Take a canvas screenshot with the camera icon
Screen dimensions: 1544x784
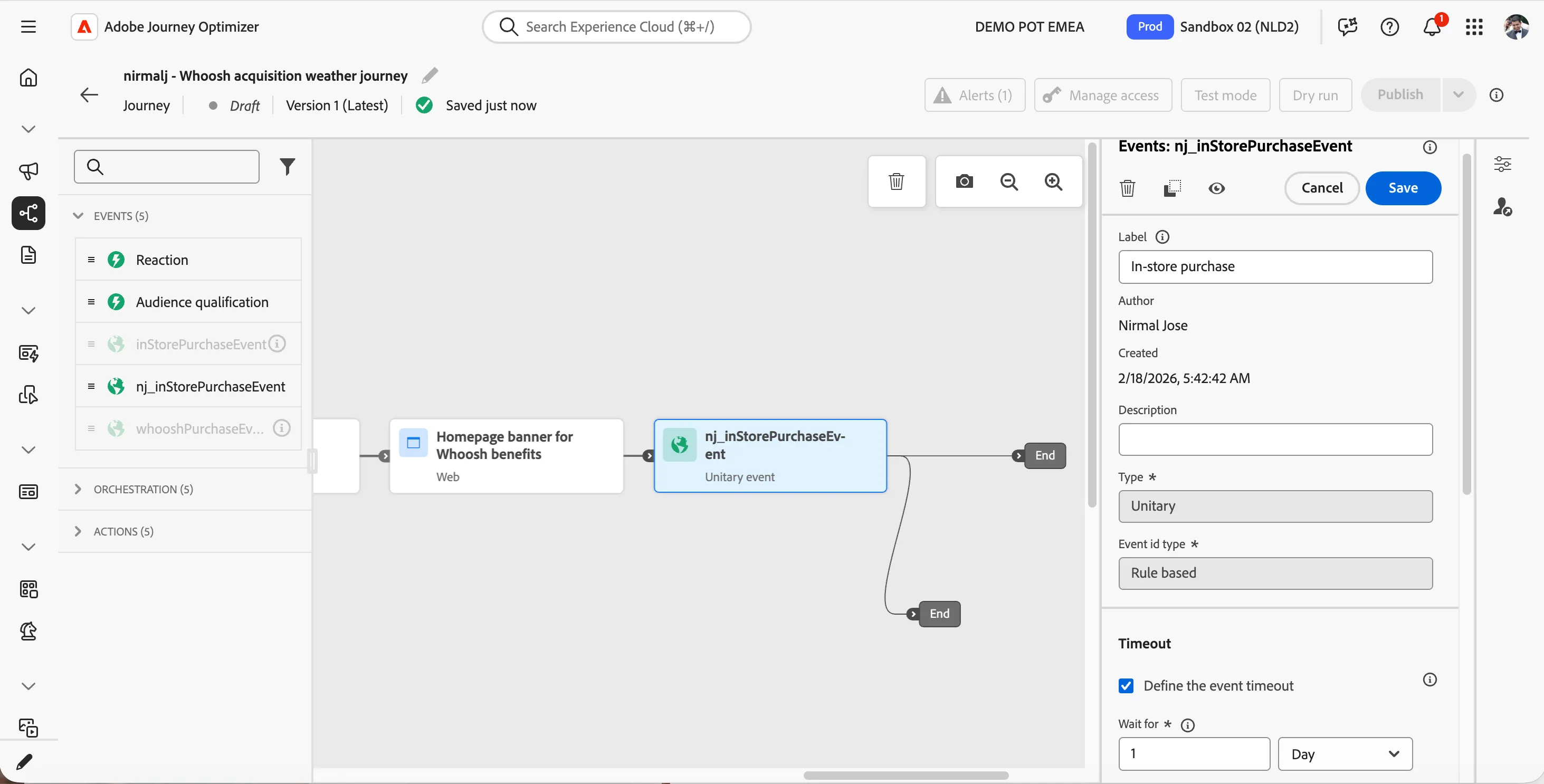(964, 181)
